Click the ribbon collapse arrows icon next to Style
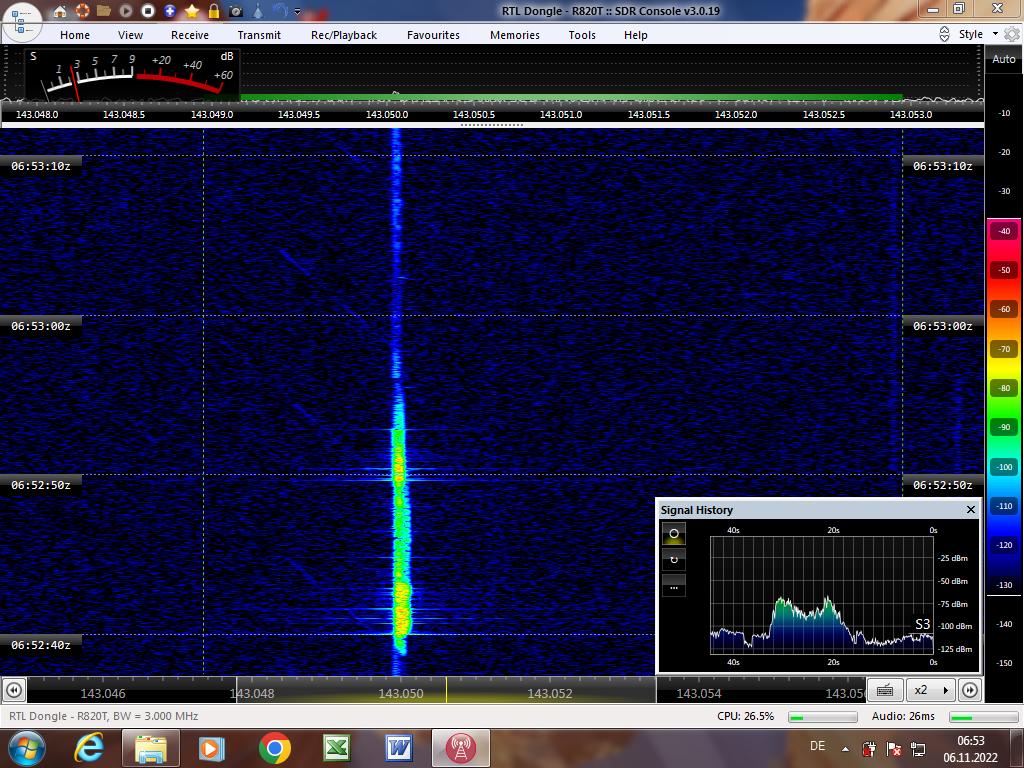 coord(944,34)
